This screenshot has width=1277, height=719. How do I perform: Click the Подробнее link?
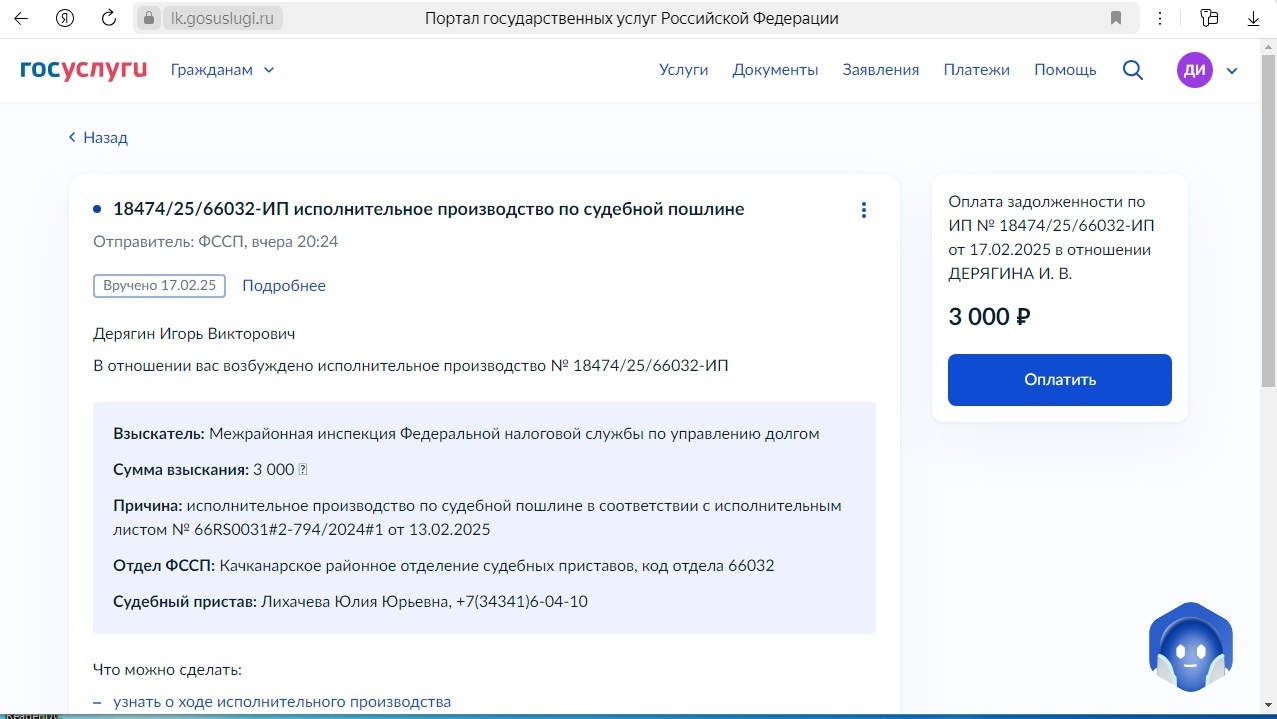(284, 286)
